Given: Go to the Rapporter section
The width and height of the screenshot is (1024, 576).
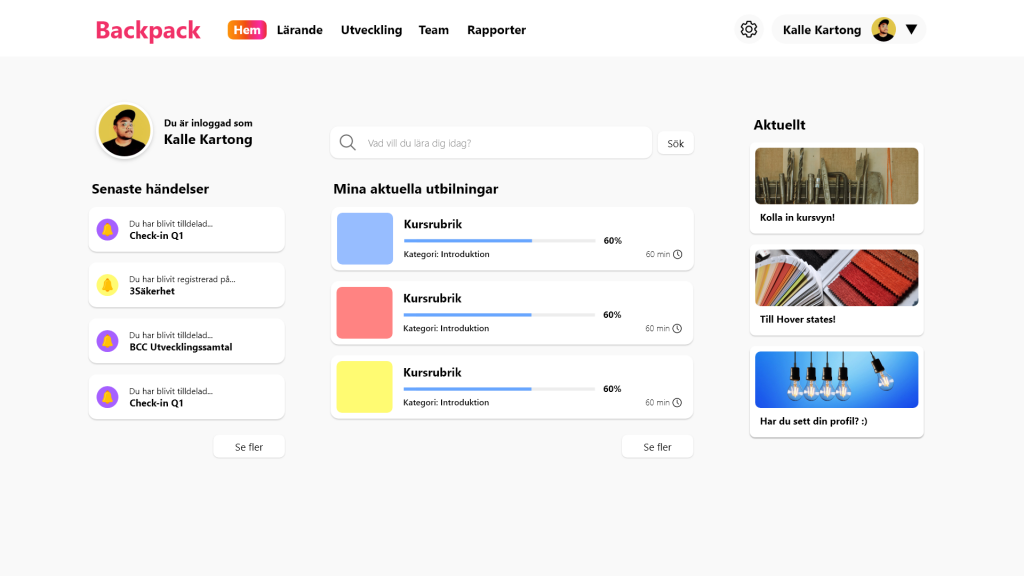Looking at the screenshot, I should point(496,30).
